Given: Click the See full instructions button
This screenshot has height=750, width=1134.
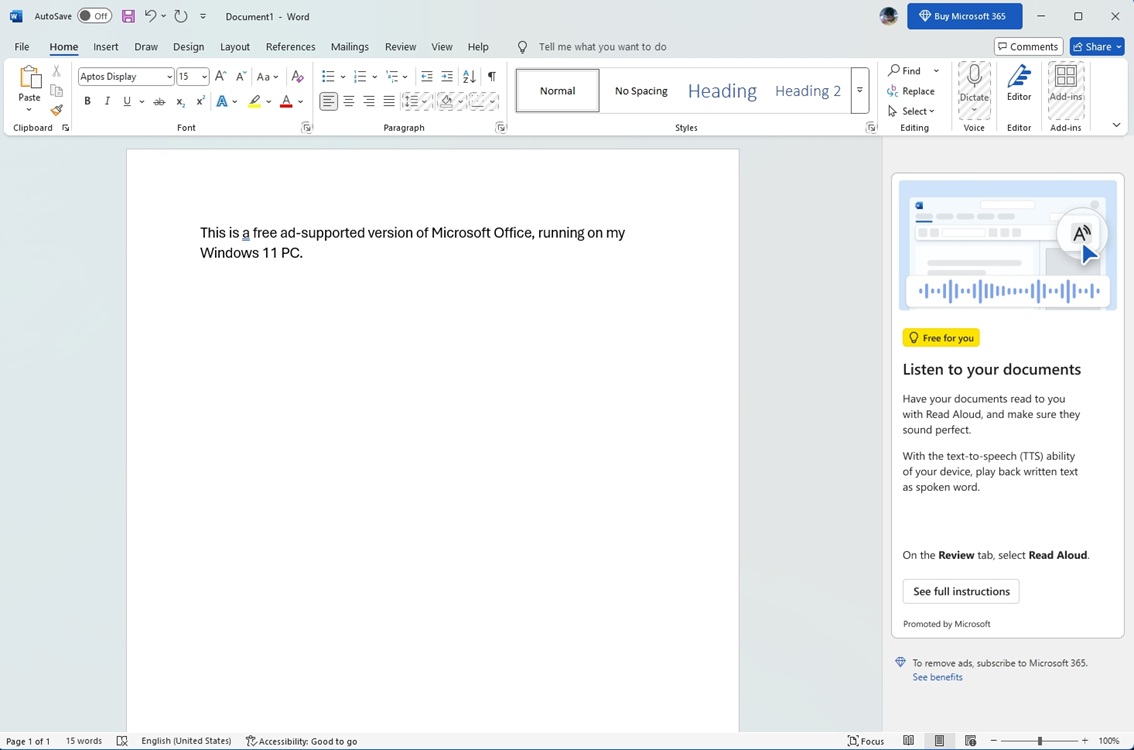Looking at the screenshot, I should point(960,591).
